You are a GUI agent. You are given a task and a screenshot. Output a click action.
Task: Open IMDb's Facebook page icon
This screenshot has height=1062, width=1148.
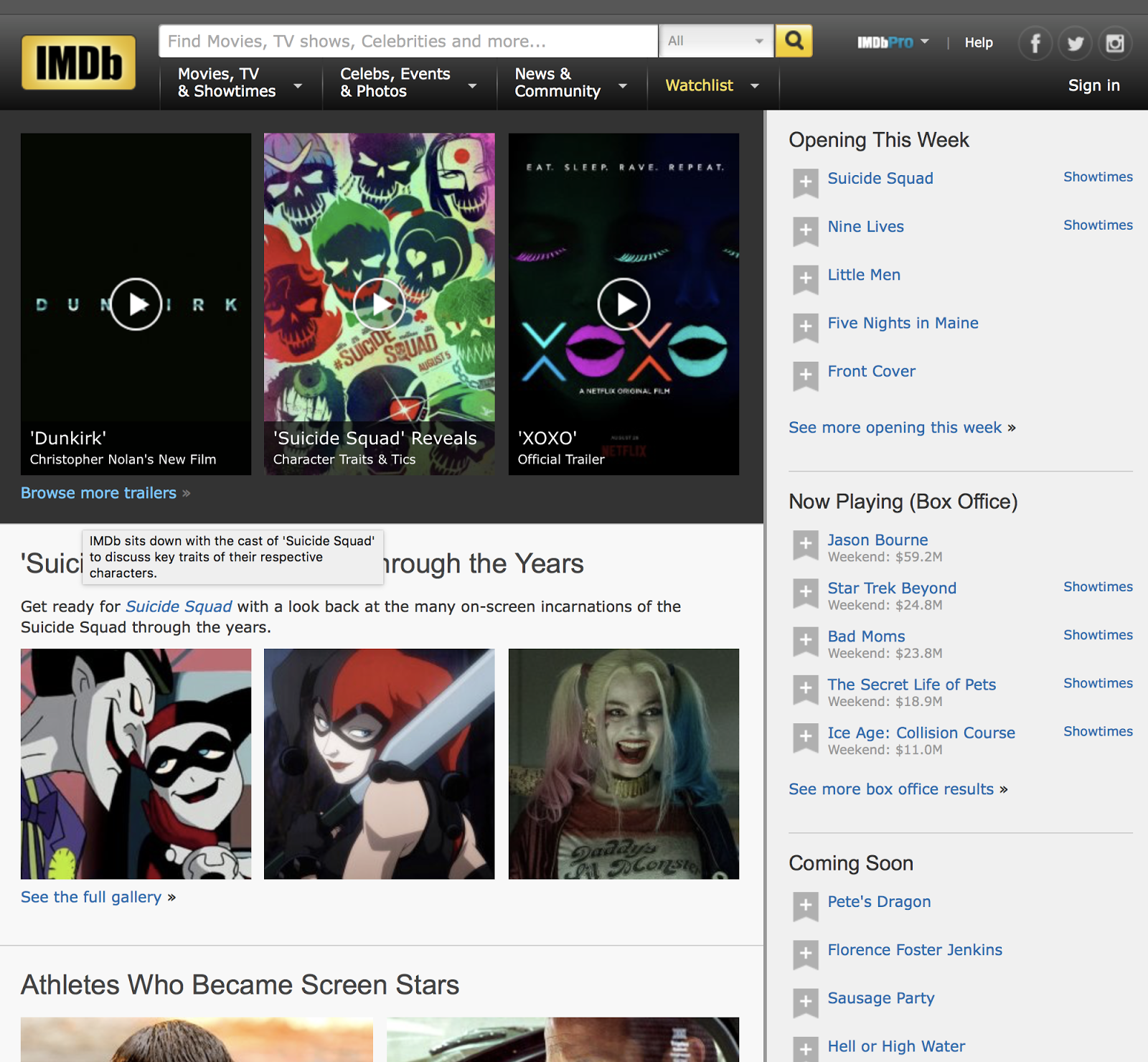click(1035, 44)
